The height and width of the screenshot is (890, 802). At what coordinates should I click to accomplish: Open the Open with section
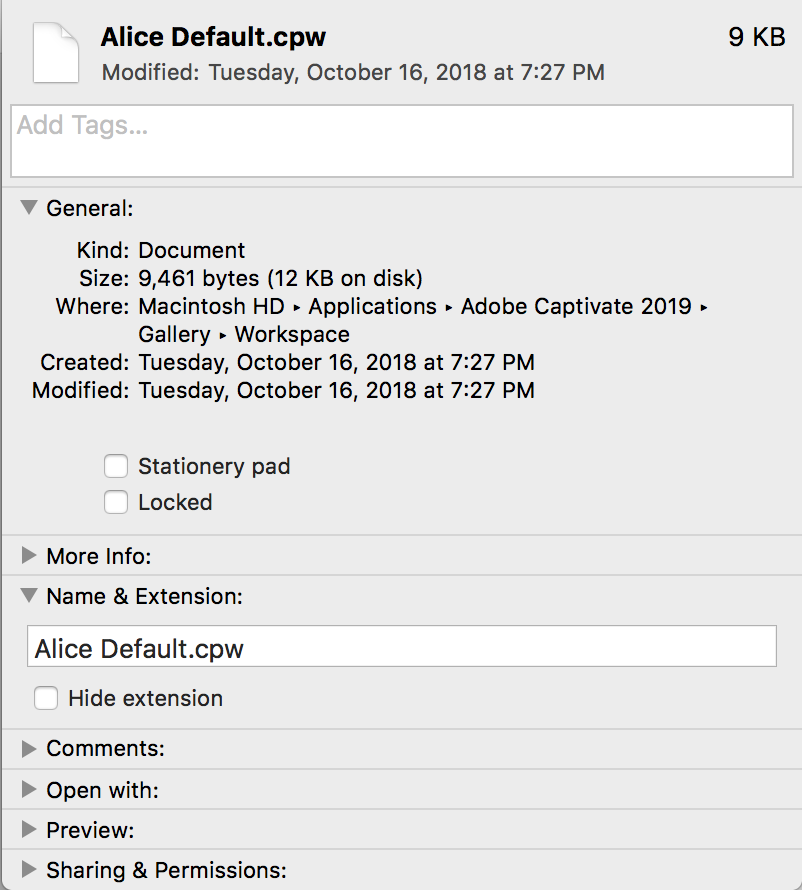pos(29,790)
